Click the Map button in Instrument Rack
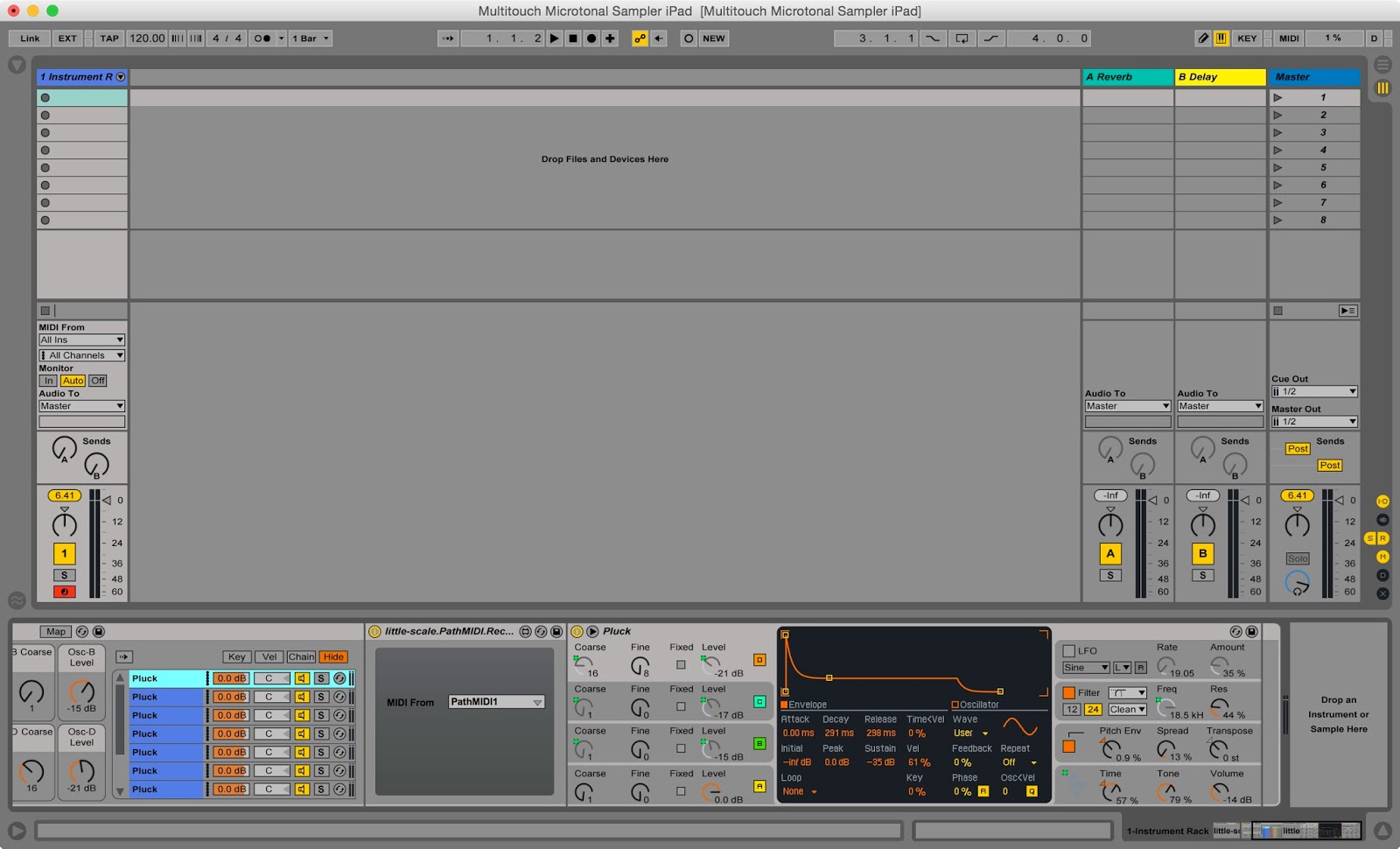The image size is (1400, 849). click(x=56, y=632)
